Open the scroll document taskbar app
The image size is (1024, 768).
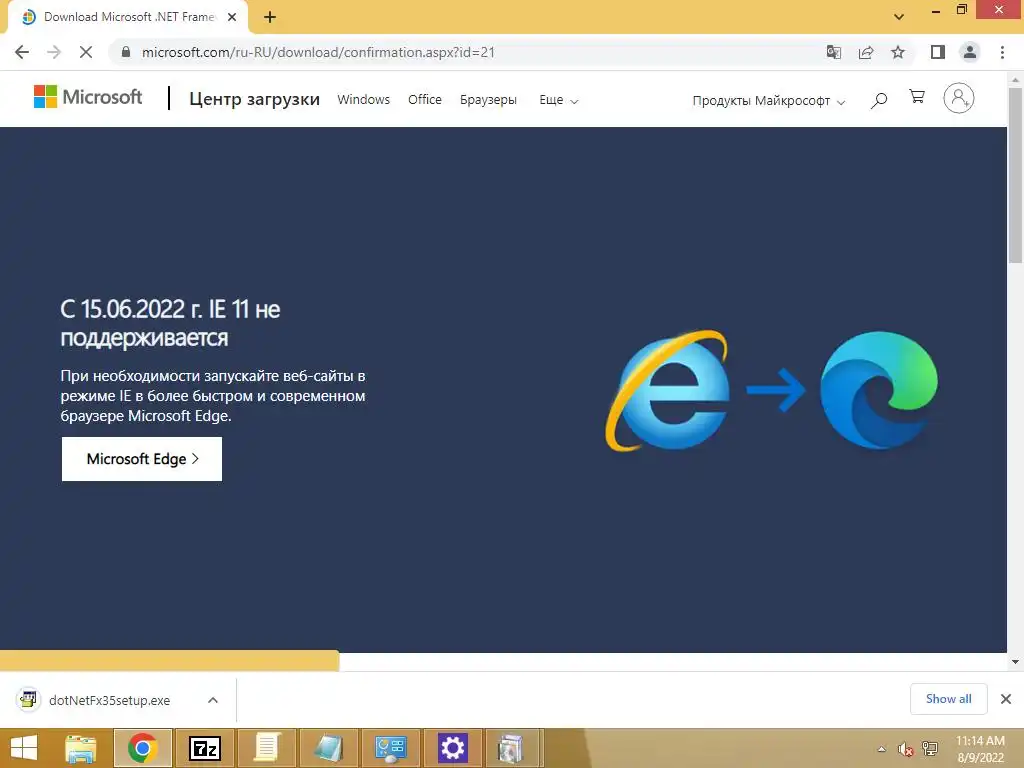[x=266, y=748]
